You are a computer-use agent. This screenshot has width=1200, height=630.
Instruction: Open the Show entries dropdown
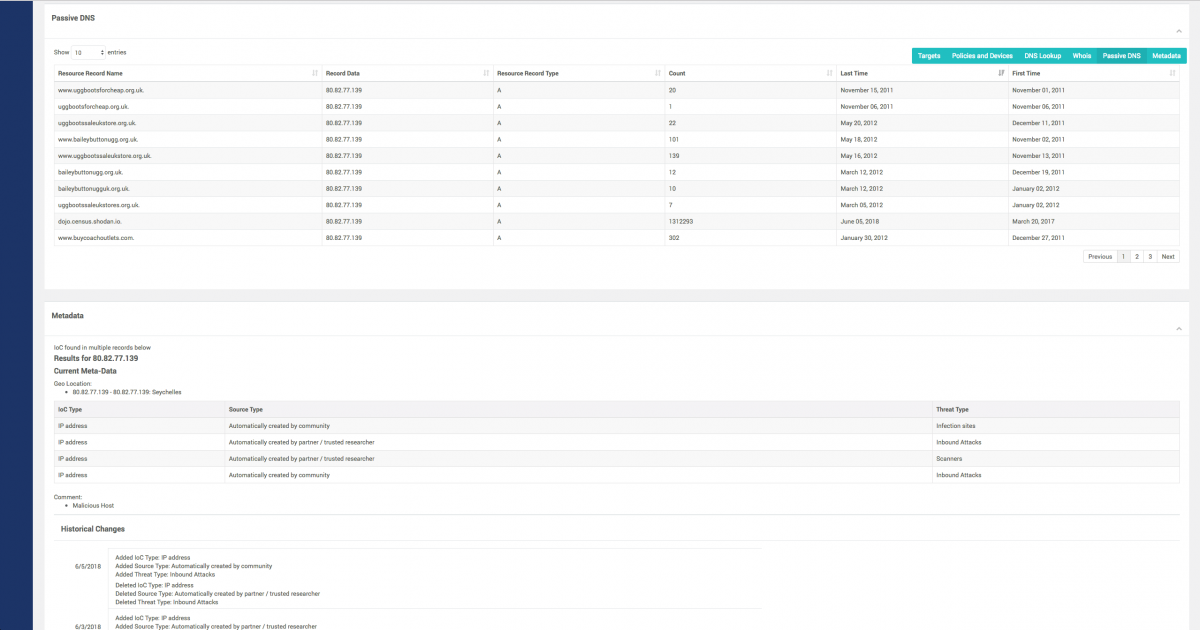pos(88,52)
